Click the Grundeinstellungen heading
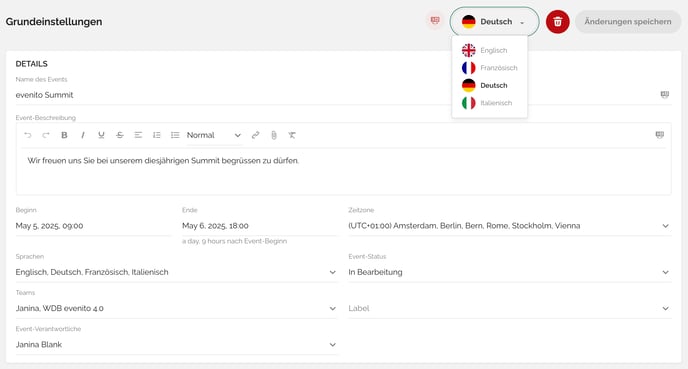 click(54, 21)
